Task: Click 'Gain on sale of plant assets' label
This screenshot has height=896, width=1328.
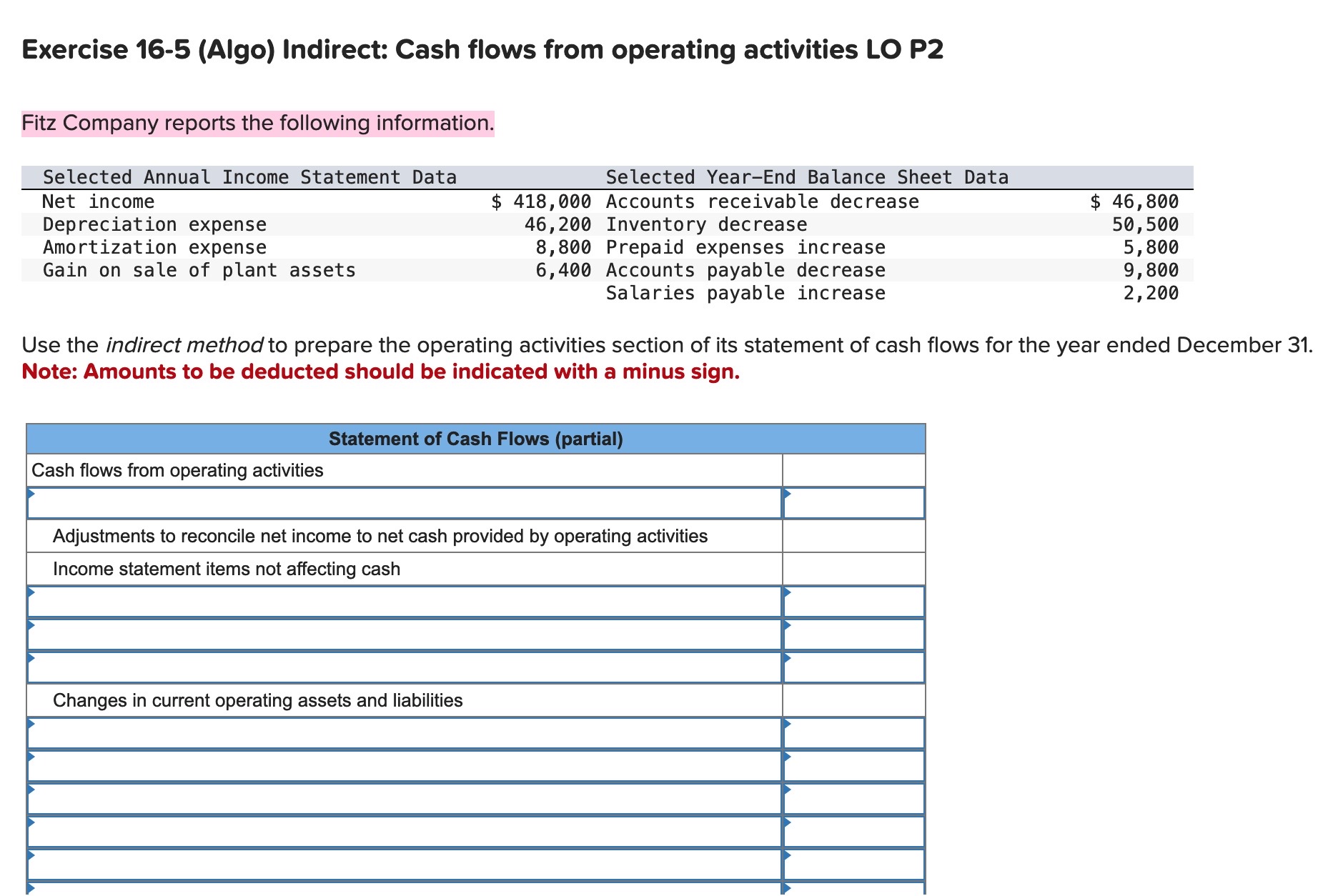Action: (x=199, y=270)
